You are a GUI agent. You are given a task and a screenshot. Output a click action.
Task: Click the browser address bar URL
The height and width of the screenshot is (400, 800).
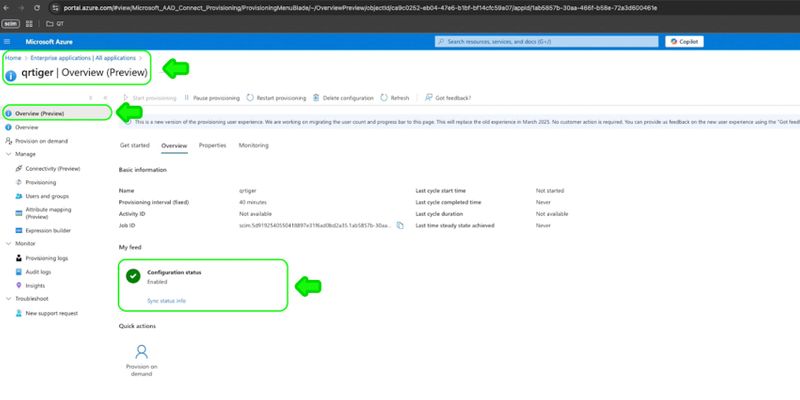click(x=360, y=8)
